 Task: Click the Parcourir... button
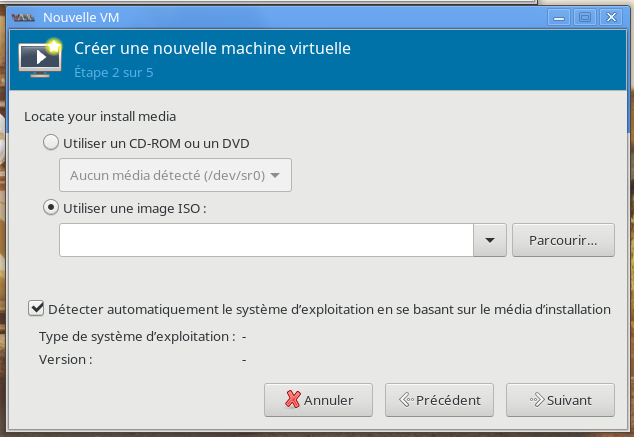coord(563,240)
